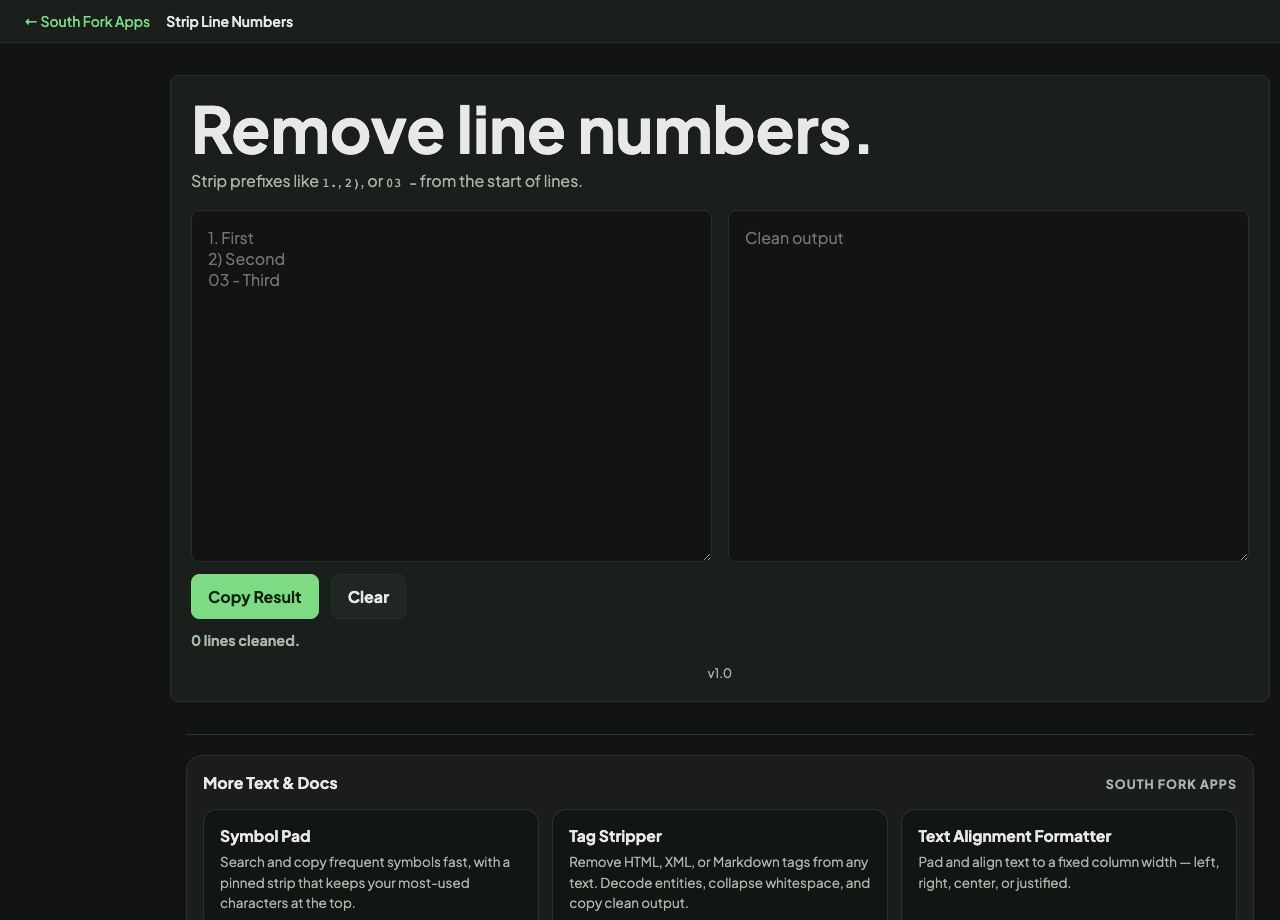Click the v1.0 version label
This screenshot has width=1280, height=920.
[x=719, y=673]
